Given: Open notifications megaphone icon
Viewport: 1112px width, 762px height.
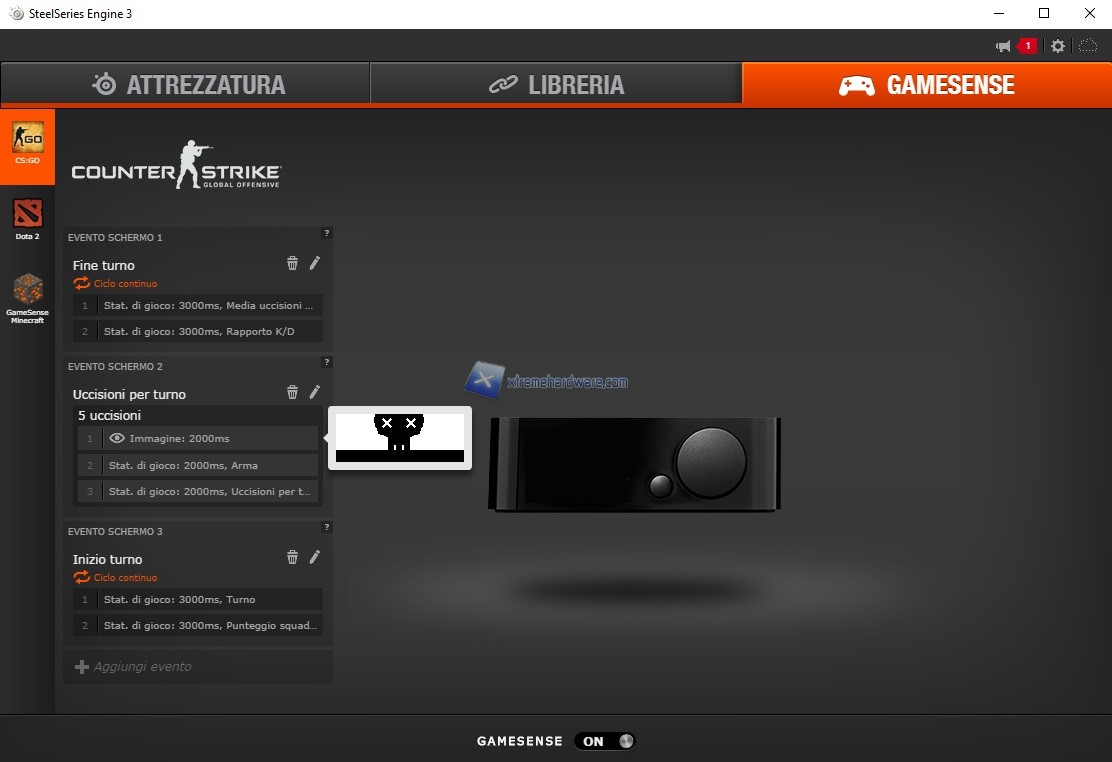Looking at the screenshot, I should click(1003, 46).
